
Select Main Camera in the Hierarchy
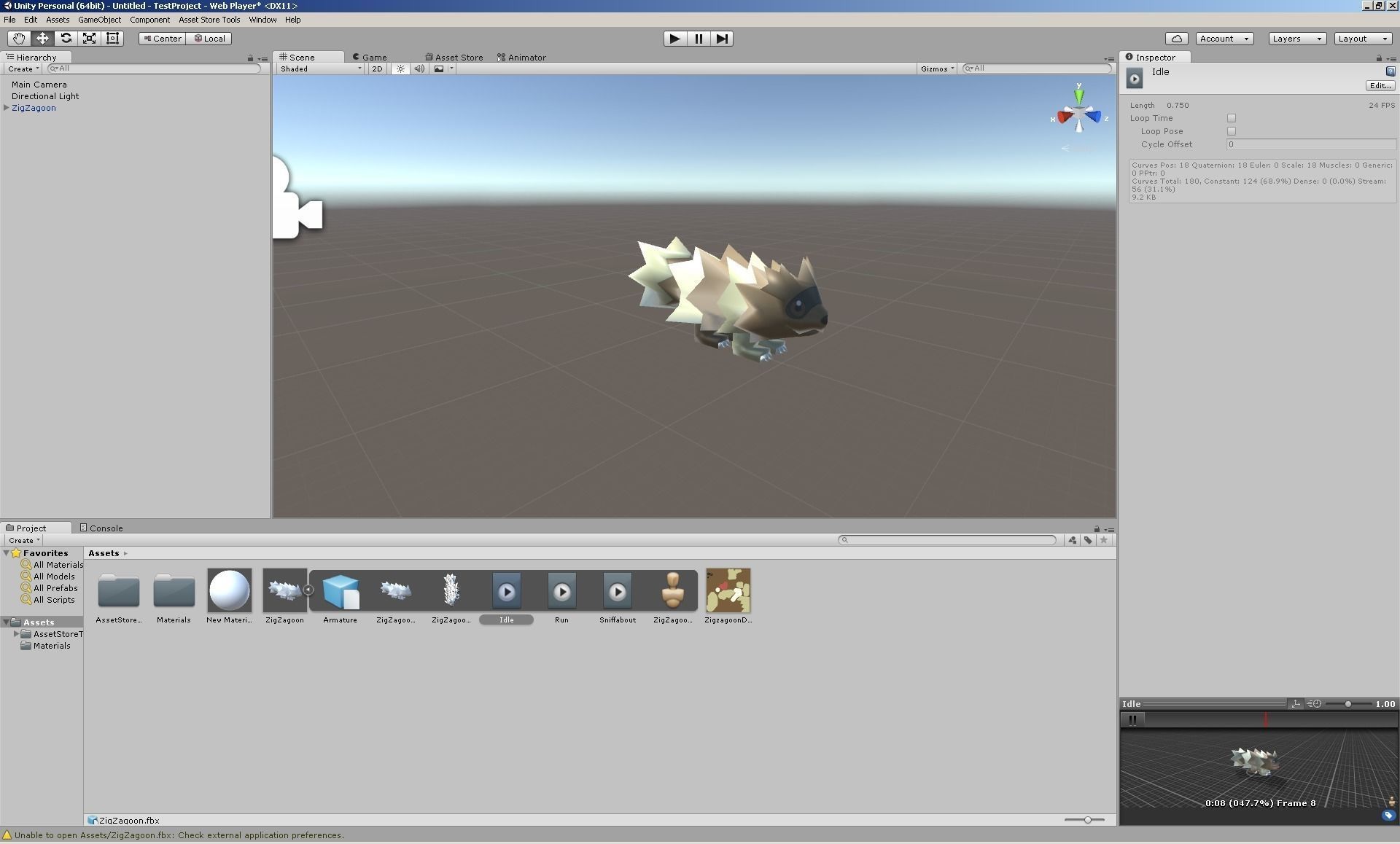tap(39, 85)
